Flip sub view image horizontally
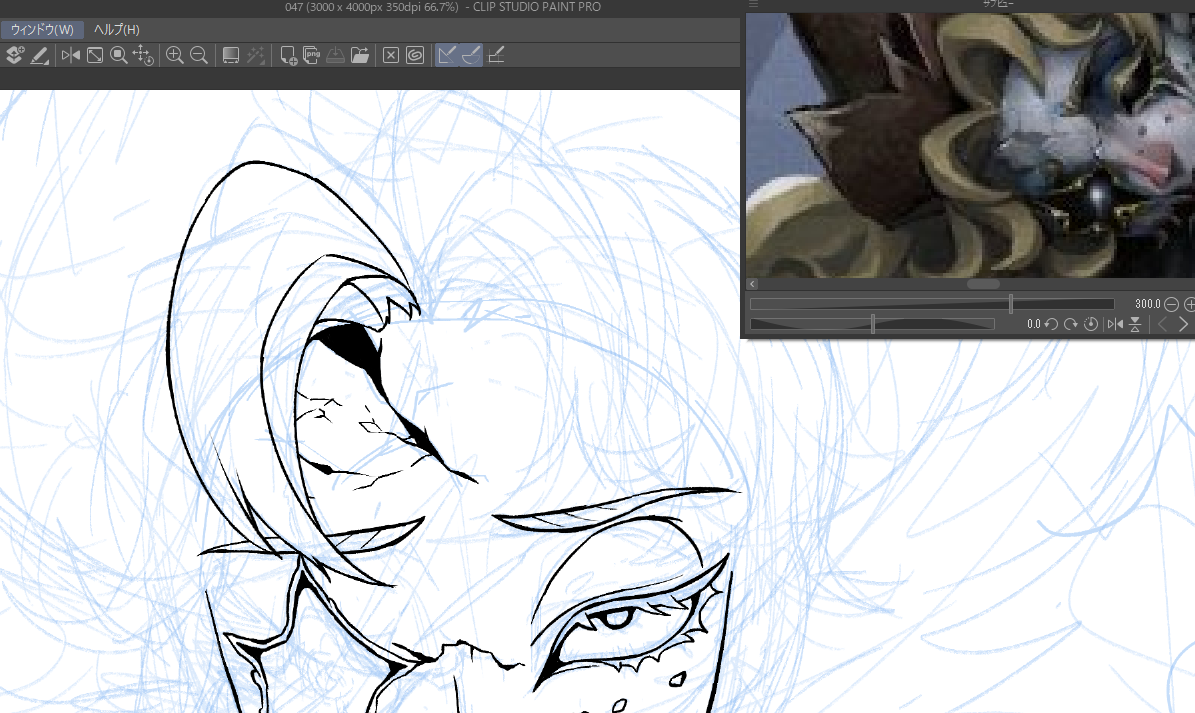 coord(1115,324)
